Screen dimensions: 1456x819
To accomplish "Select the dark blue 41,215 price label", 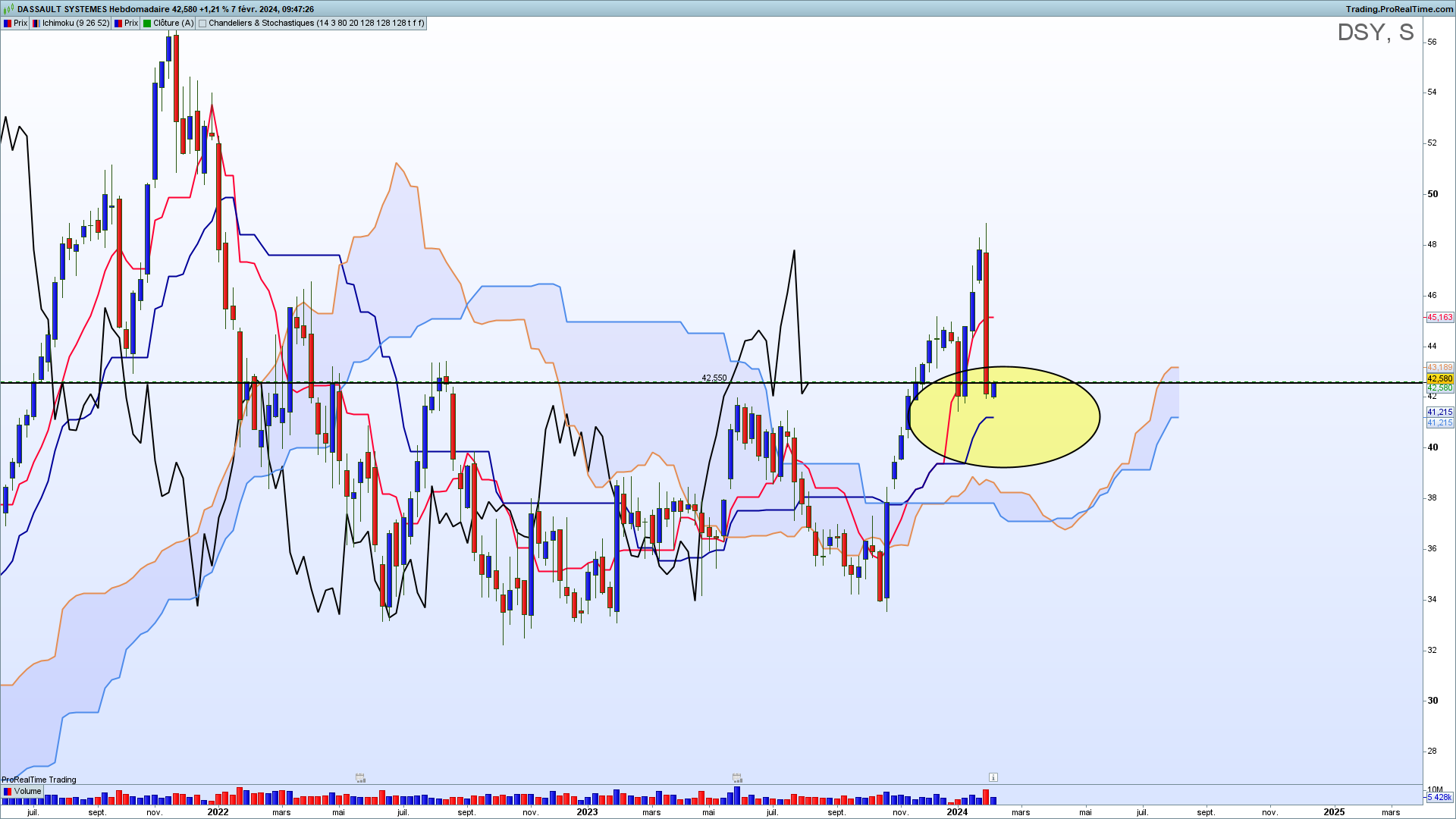I will click(1440, 412).
